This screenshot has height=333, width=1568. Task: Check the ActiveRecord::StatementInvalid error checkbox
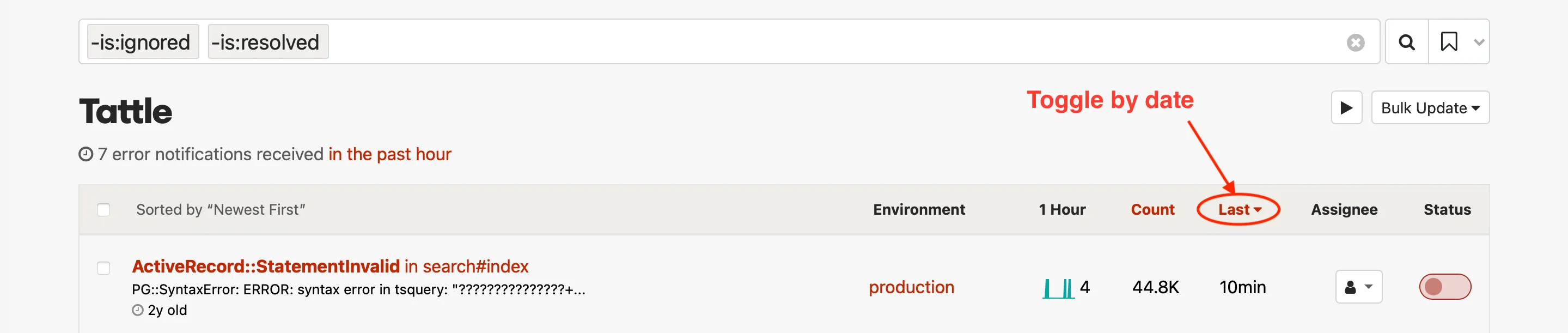point(103,268)
